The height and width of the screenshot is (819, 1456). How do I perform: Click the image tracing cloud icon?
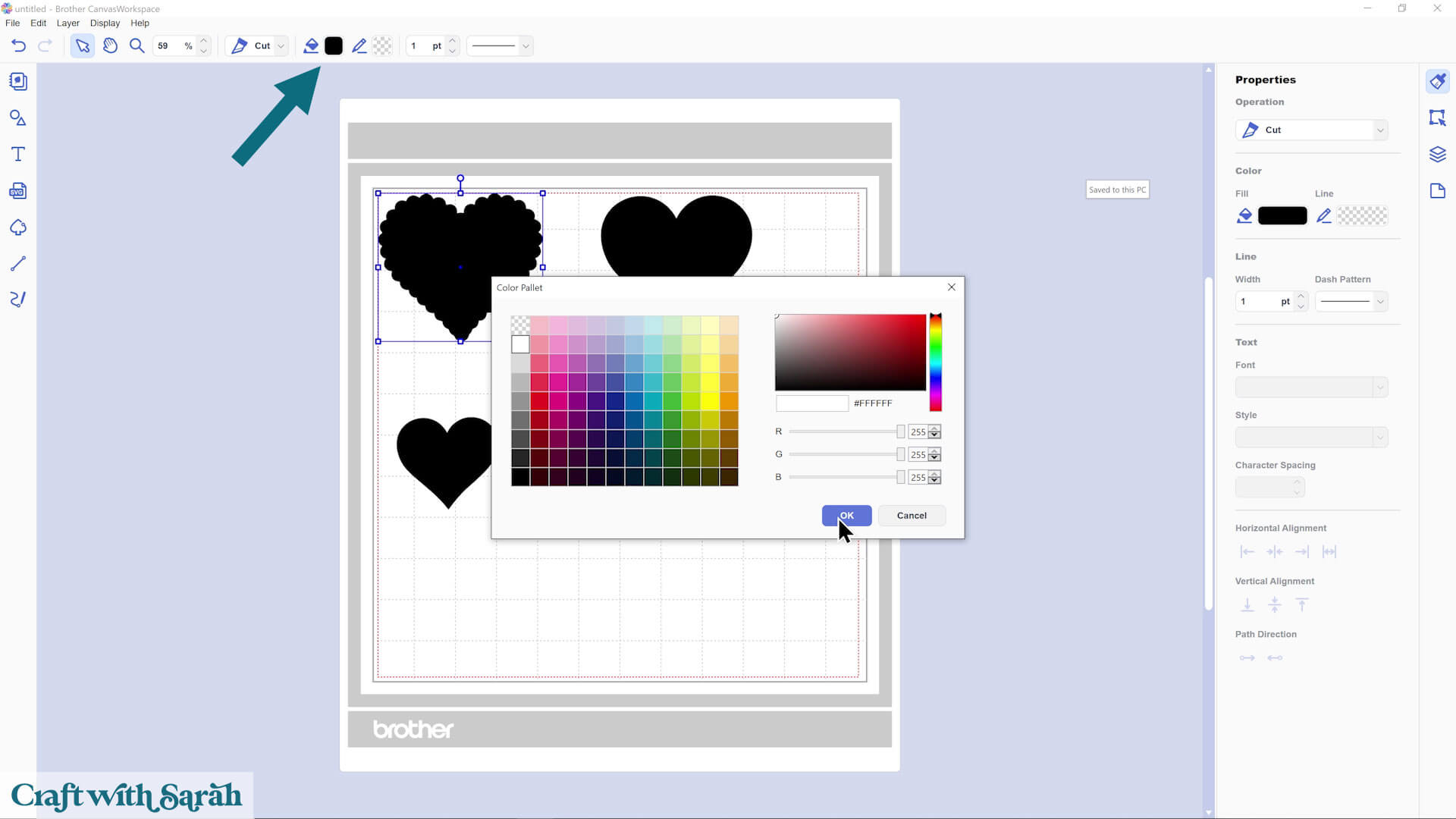(18, 227)
